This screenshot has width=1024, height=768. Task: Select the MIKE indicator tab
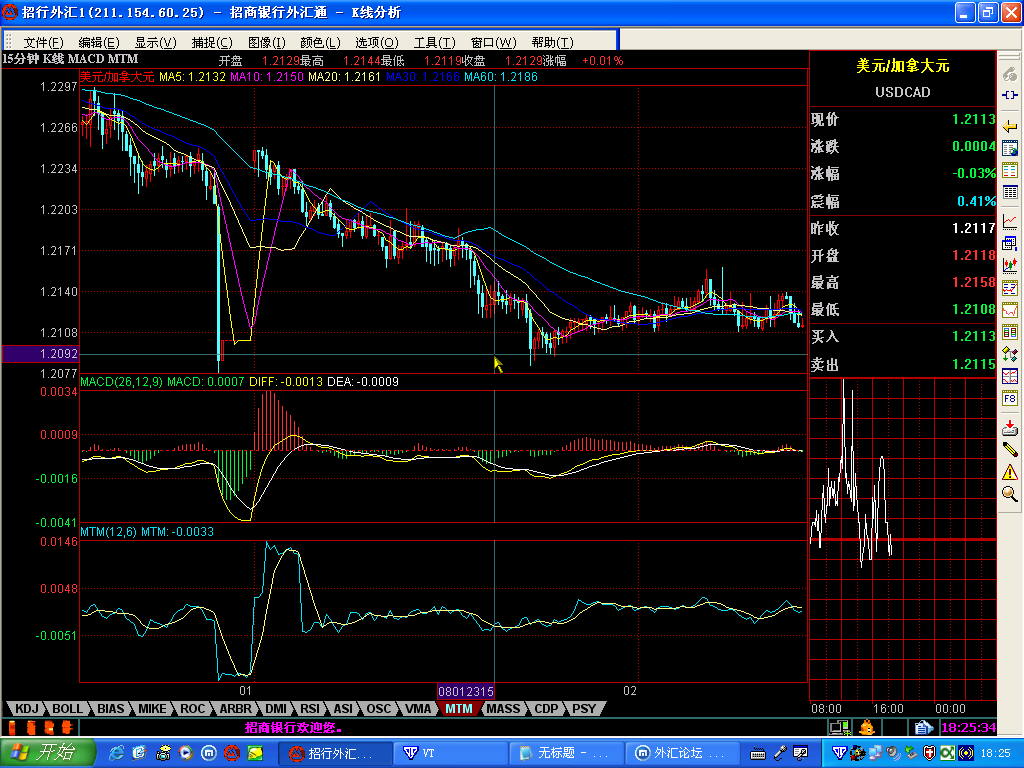(152, 709)
